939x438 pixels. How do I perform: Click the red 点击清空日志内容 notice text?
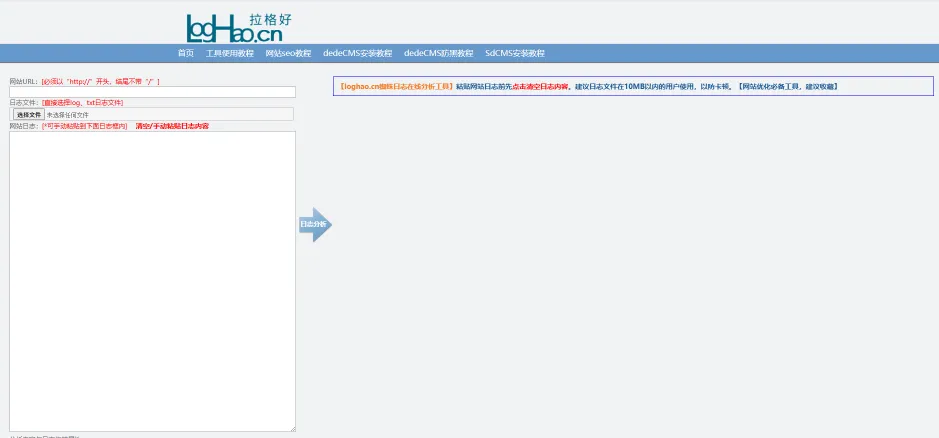tap(541, 86)
